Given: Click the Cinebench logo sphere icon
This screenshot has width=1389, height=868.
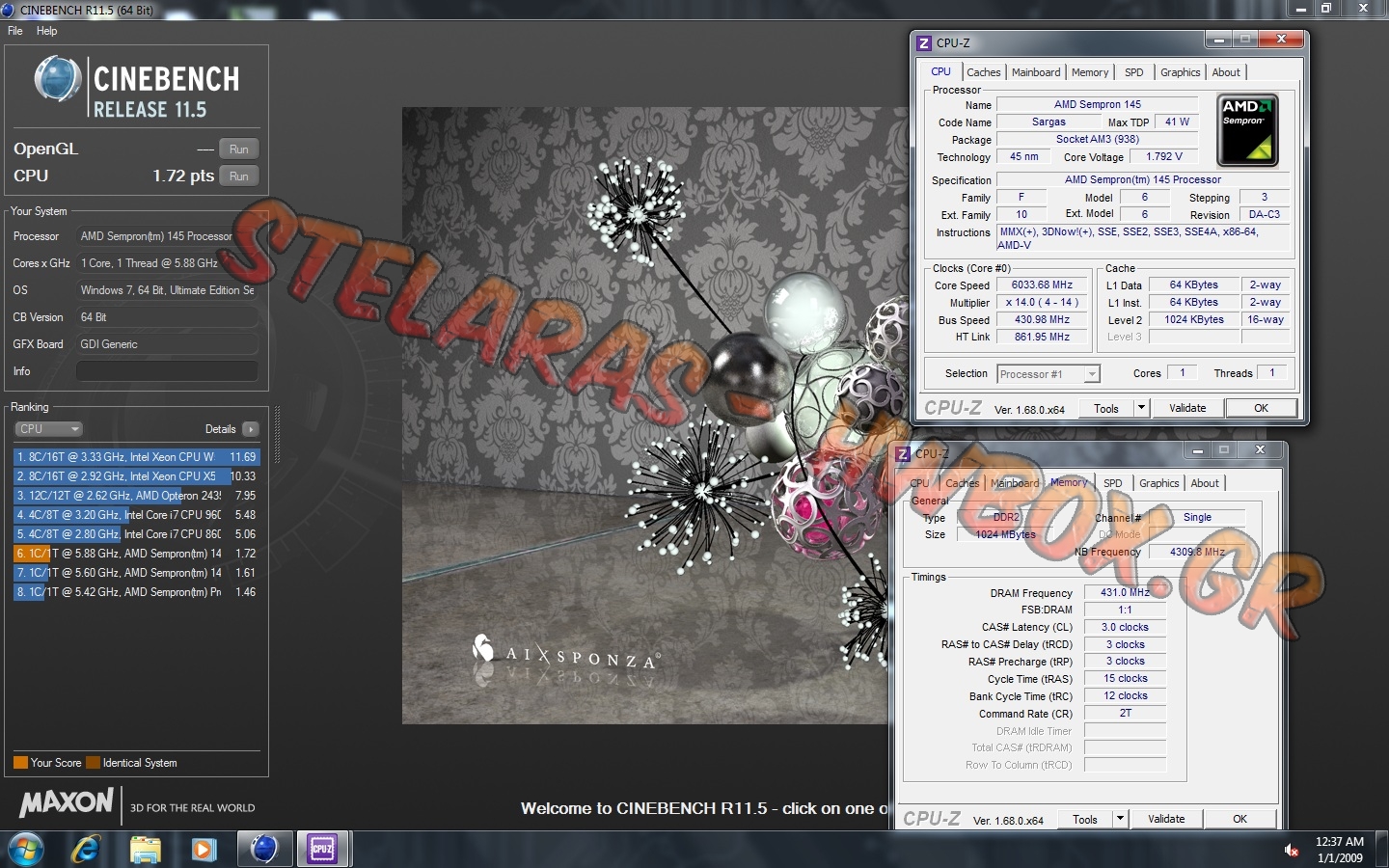Looking at the screenshot, I should click(x=57, y=80).
